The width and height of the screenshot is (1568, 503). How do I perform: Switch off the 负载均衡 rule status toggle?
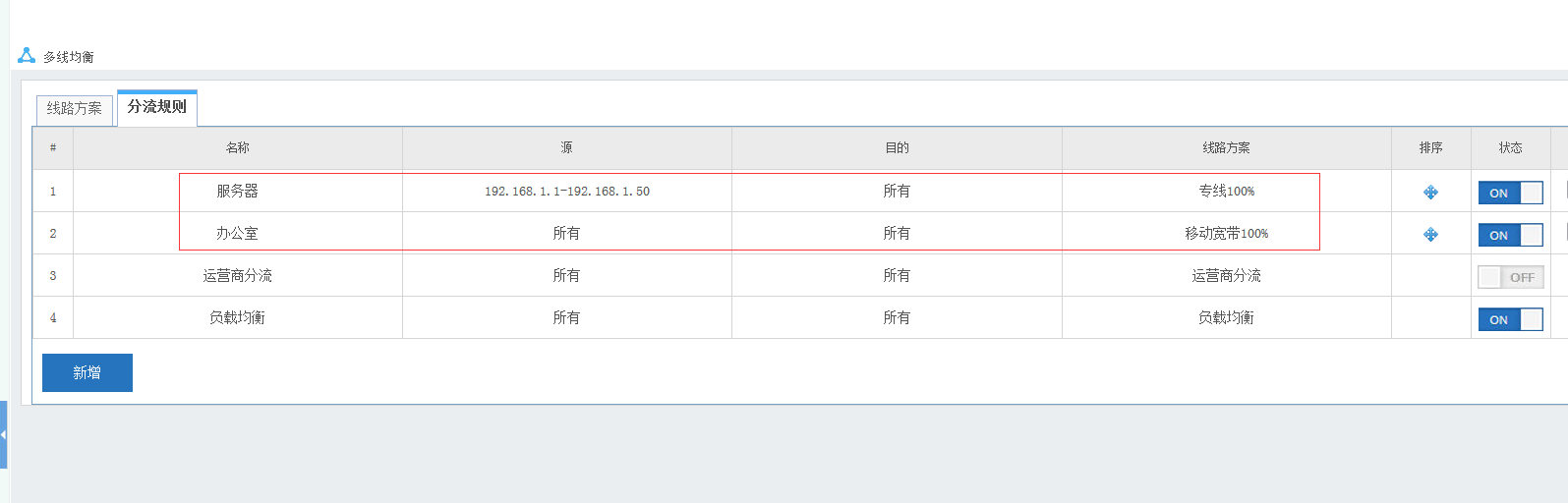pos(1510,319)
